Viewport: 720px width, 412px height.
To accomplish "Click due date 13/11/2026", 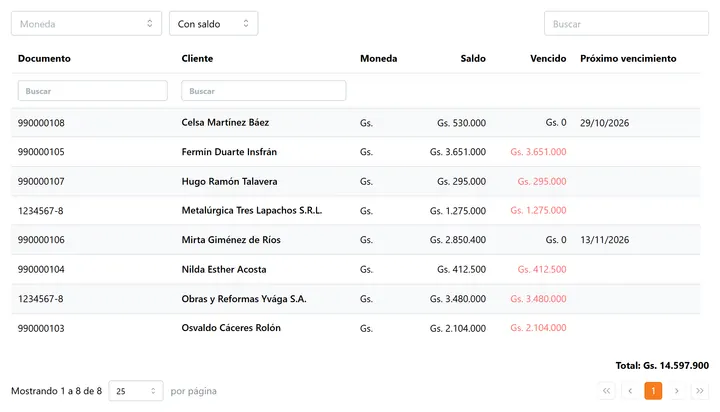I will pos(604,240).
